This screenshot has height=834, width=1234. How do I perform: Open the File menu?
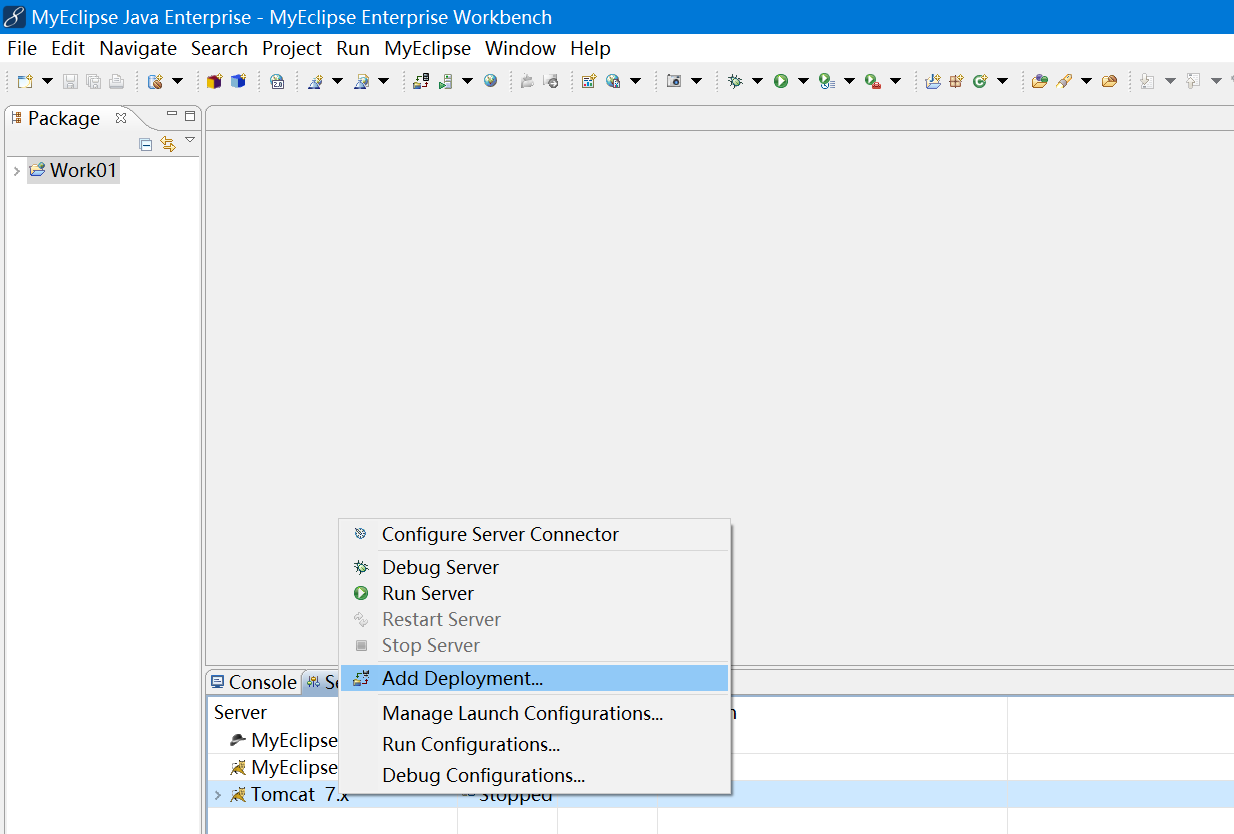[22, 48]
